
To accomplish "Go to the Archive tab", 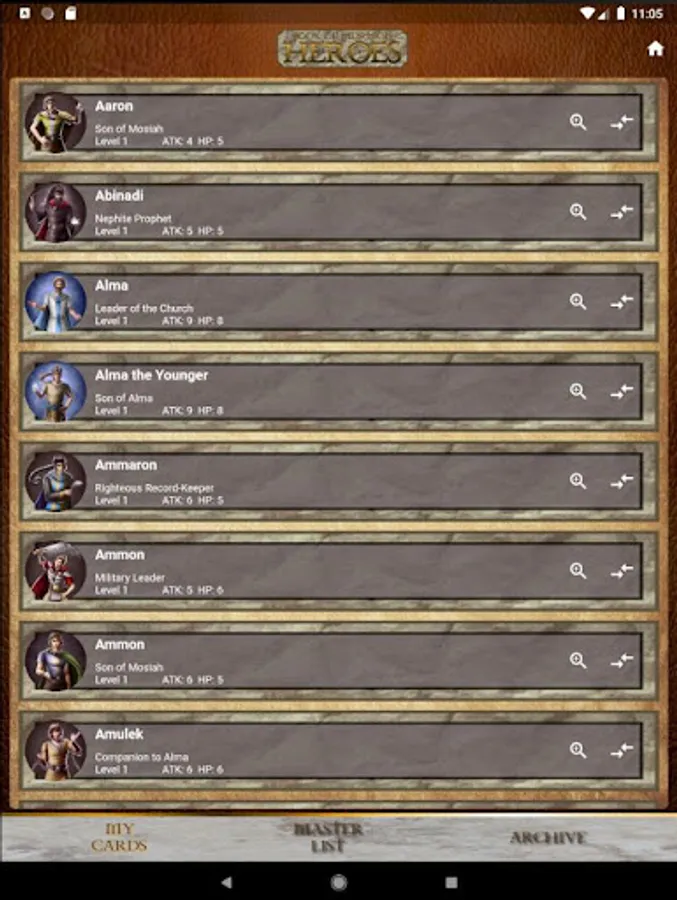I will [x=548, y=837].
